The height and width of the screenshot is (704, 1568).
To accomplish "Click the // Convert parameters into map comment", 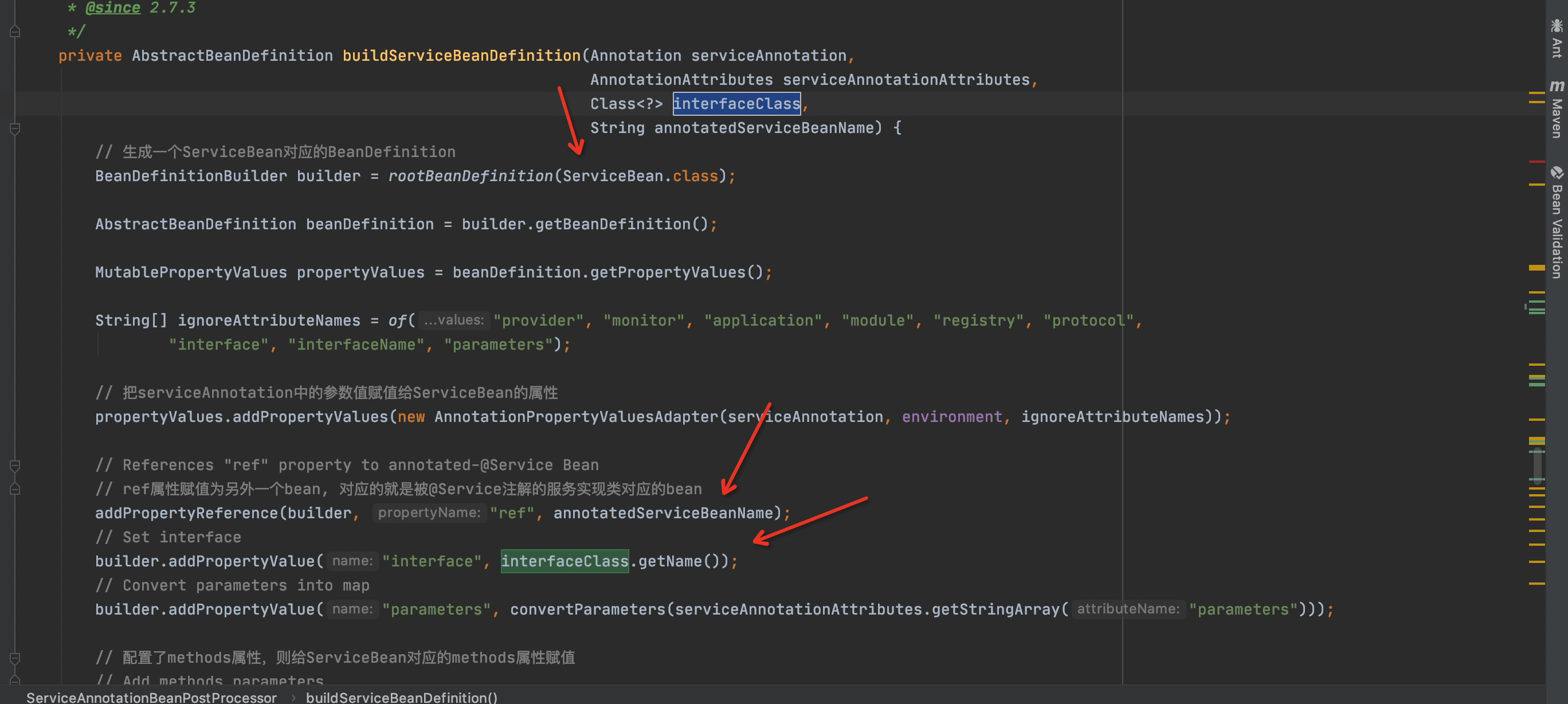I will point(232,585).
